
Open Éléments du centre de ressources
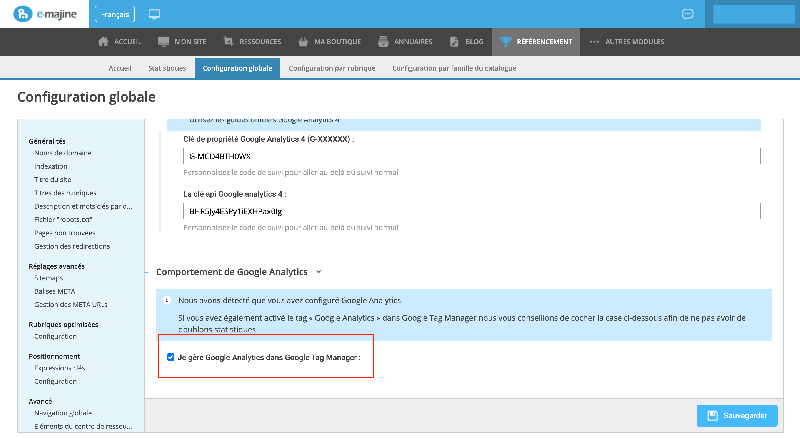83,426
